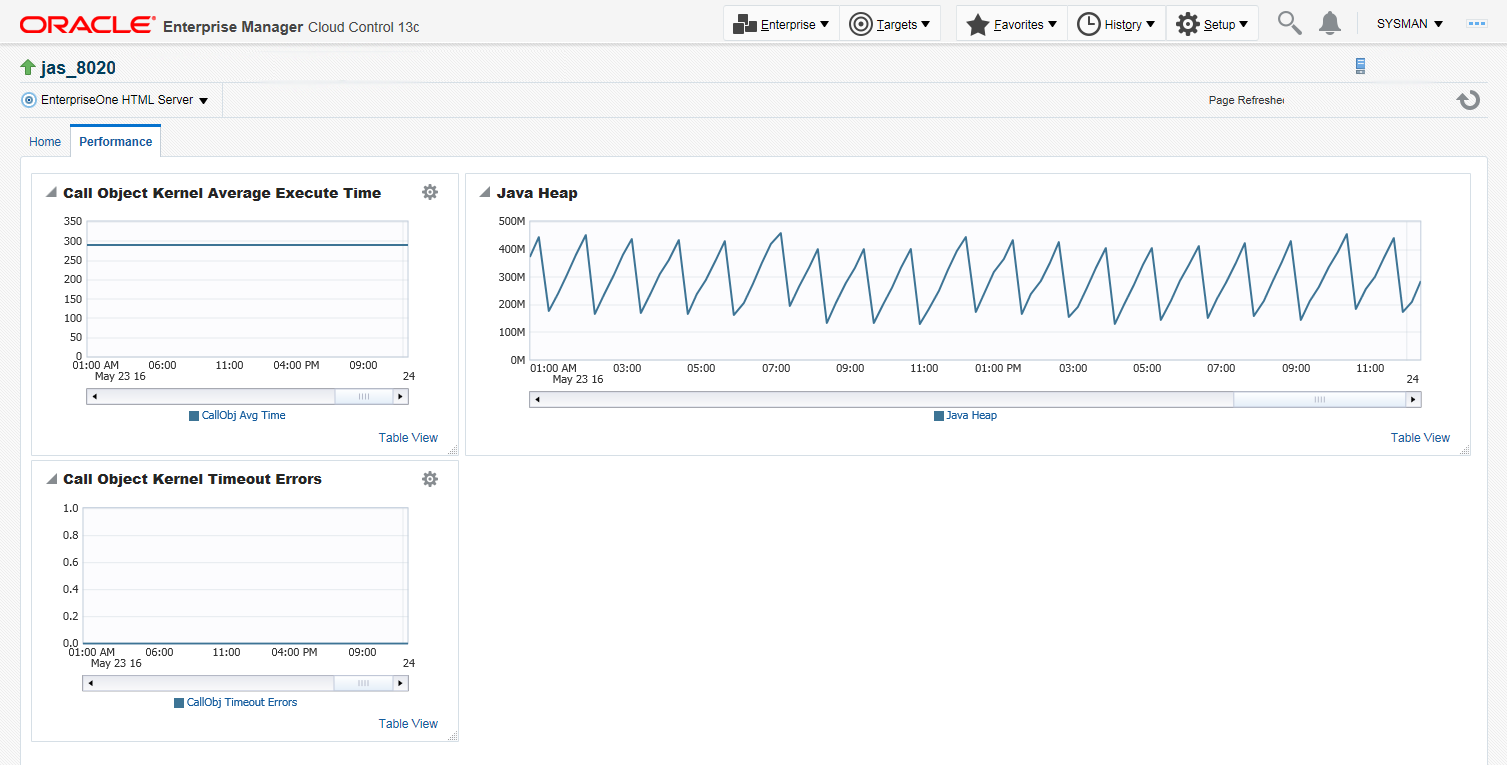Open the Enterprise menu
This screenshot has width=1507, height=765.
(x=781, y=24)
